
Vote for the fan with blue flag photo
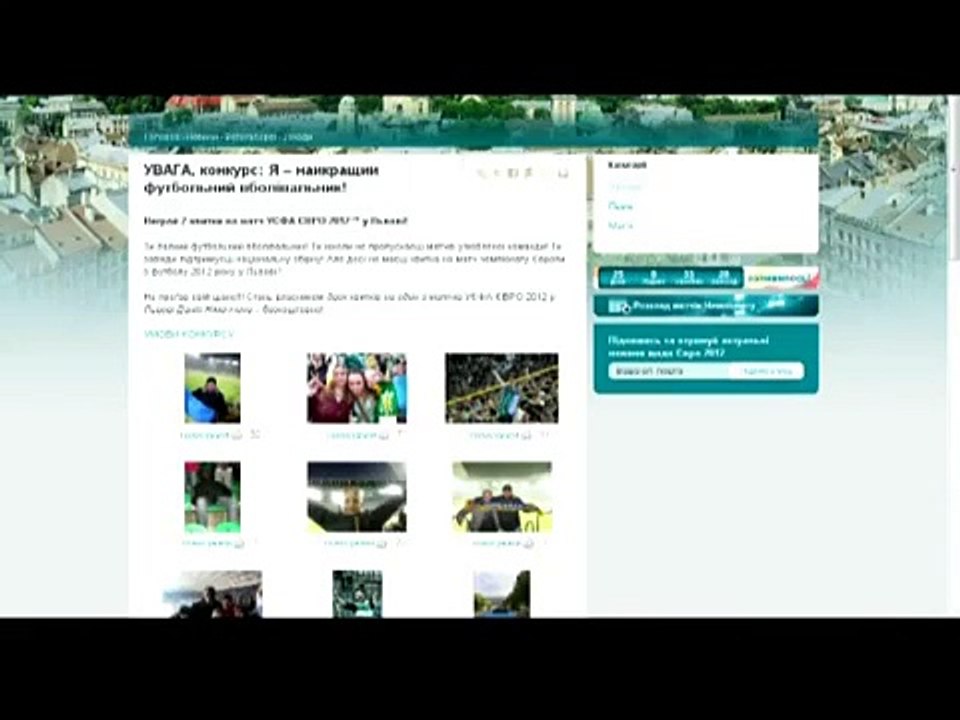pyautogui.click(x=211, y=435)
